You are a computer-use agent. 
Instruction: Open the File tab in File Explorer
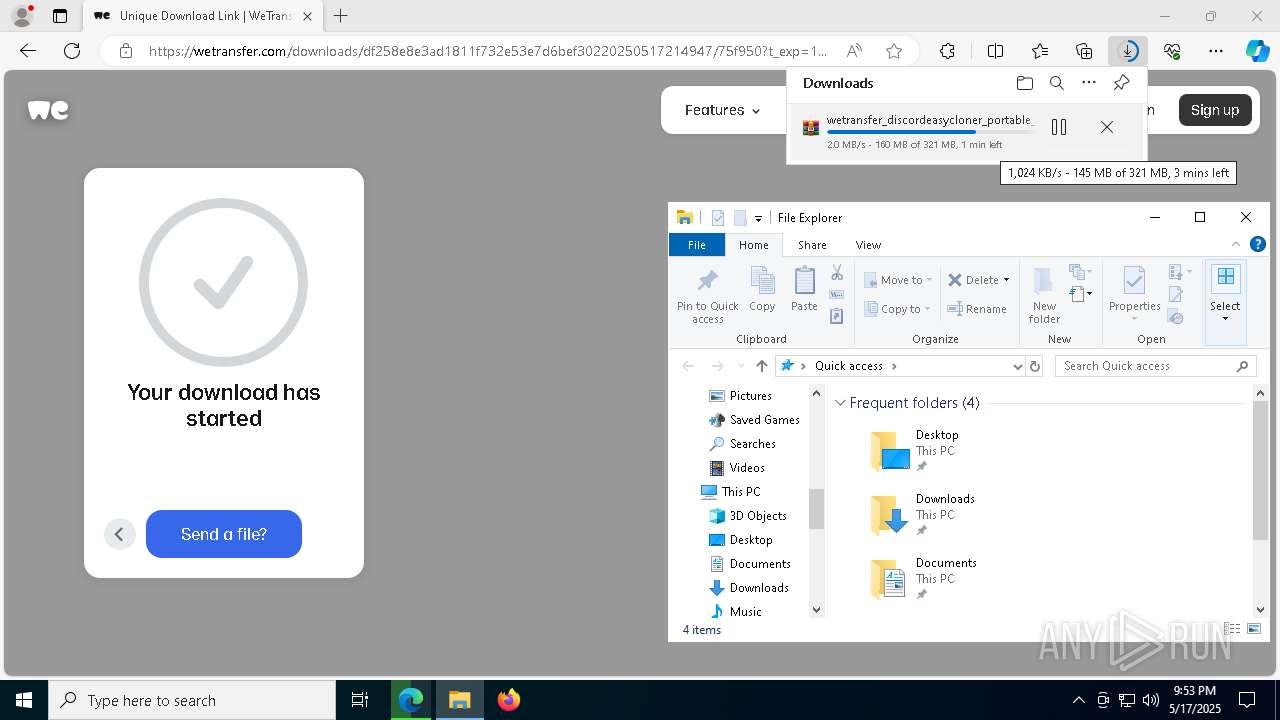point(697,245)
